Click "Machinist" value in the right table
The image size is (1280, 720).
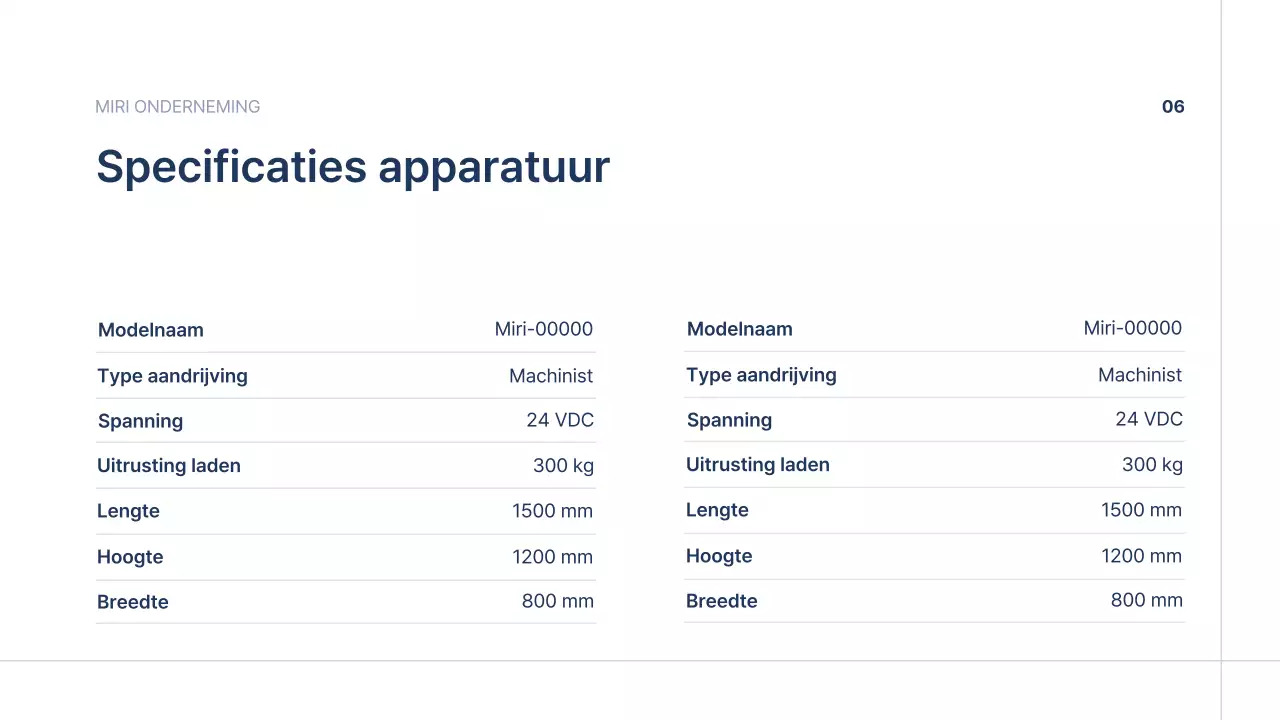coord(1140,375)
